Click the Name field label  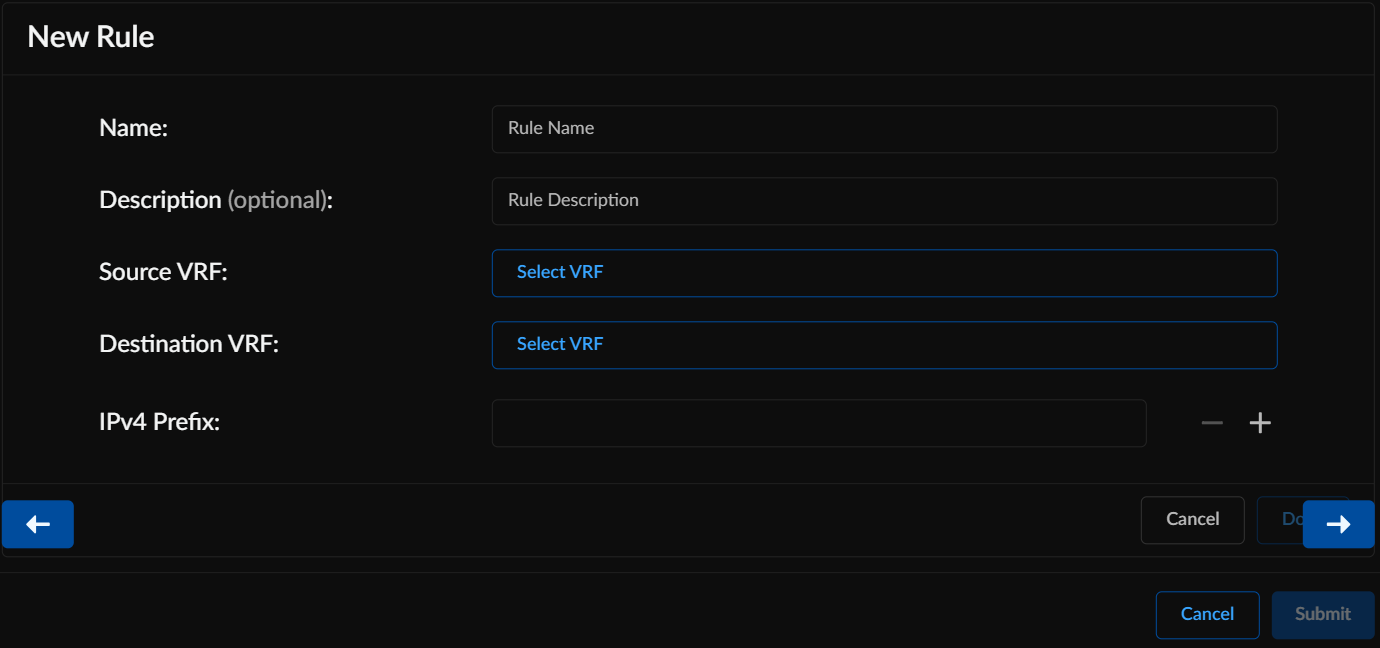pos(132,127)
